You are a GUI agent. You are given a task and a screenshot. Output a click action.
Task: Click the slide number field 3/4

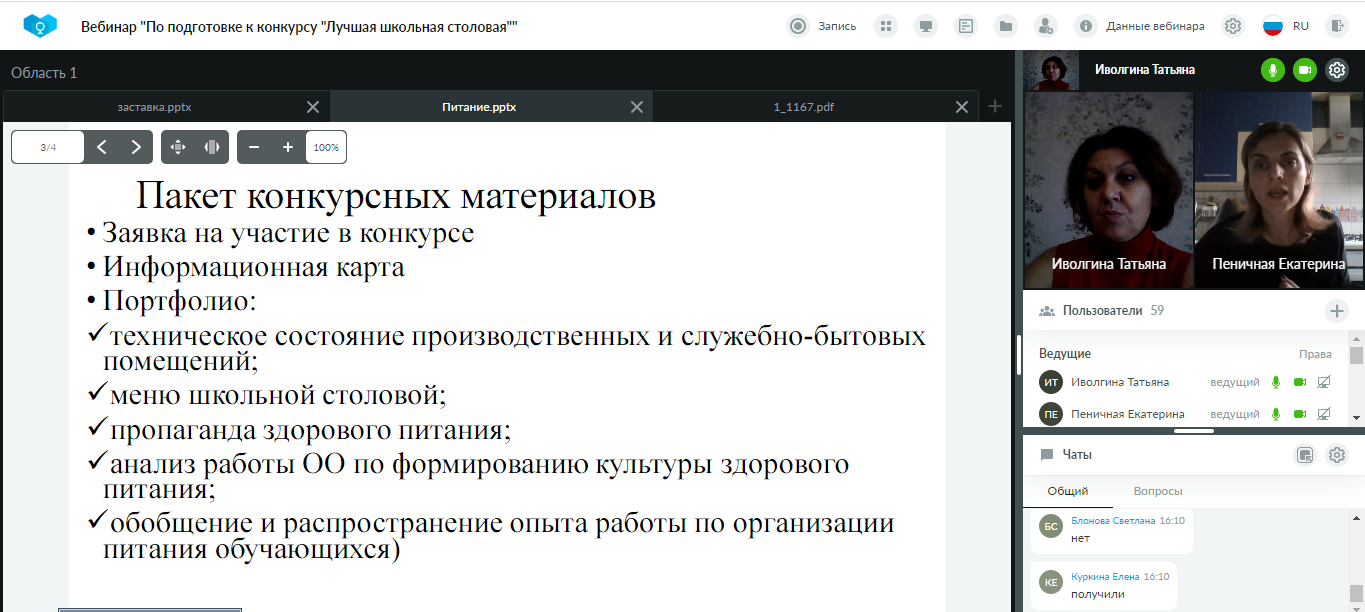48,147
